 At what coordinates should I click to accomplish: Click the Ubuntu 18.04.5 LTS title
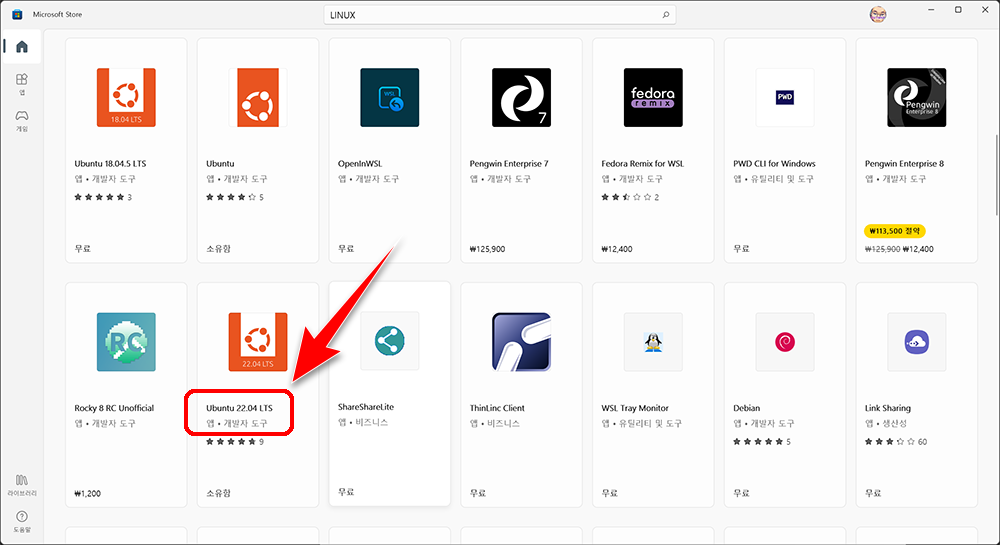coord(110,164)
